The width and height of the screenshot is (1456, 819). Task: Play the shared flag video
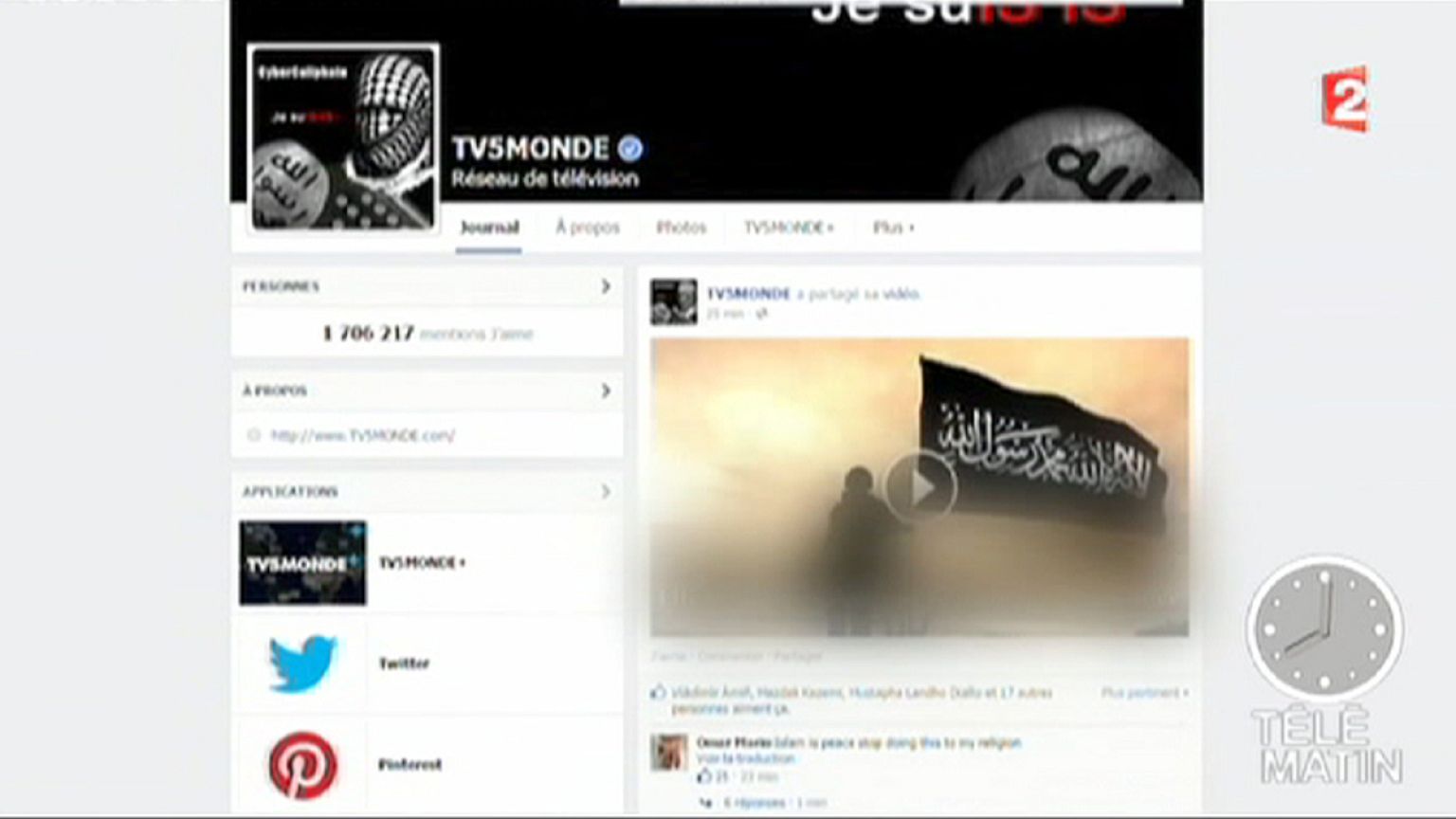pyautogui.click(x=919, y=487)
